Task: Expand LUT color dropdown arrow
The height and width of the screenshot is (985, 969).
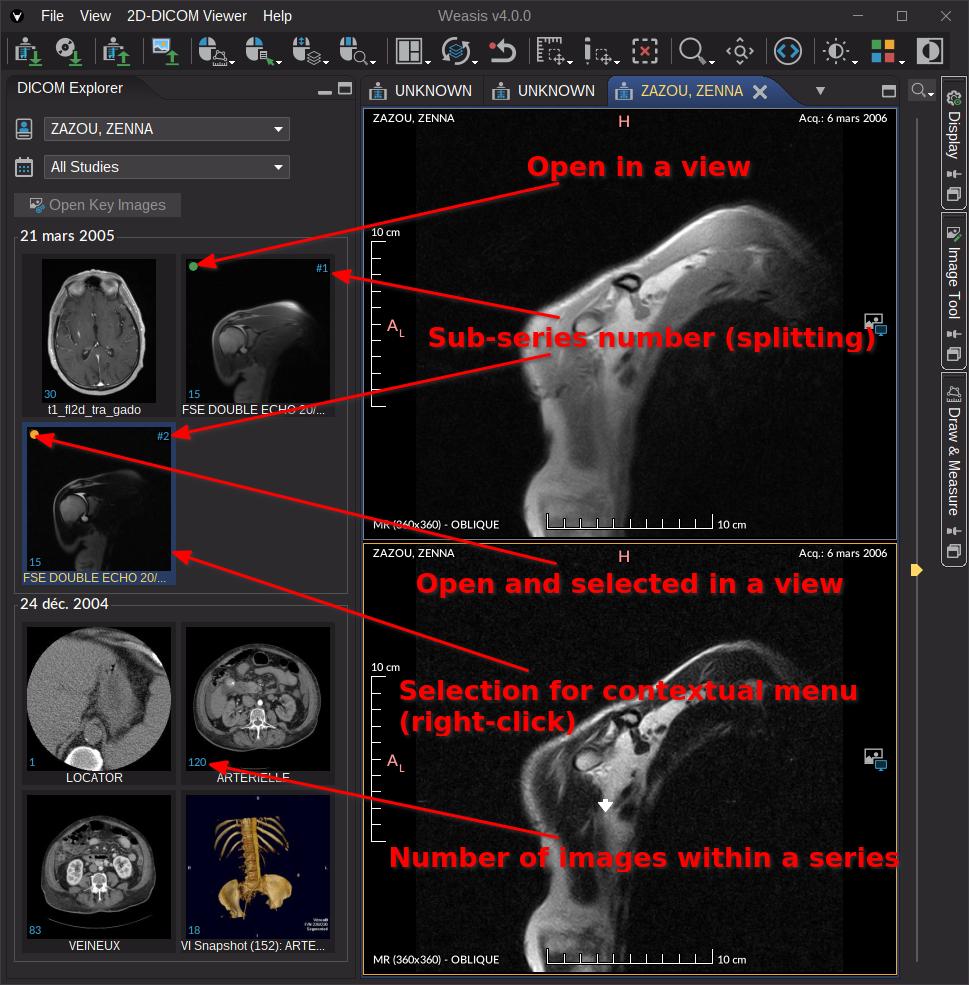Action: [902, 62]
